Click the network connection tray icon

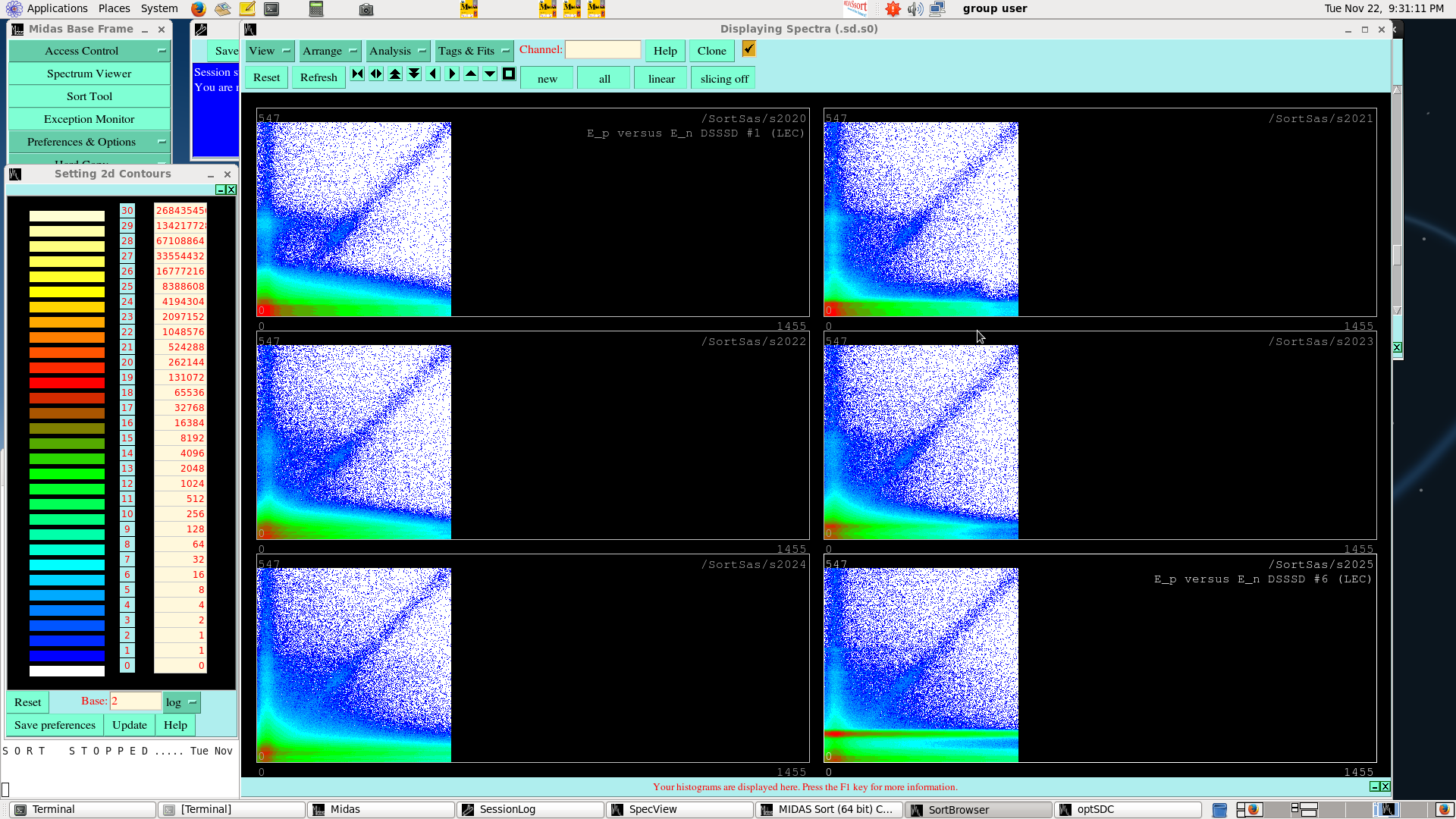point(937,9)
